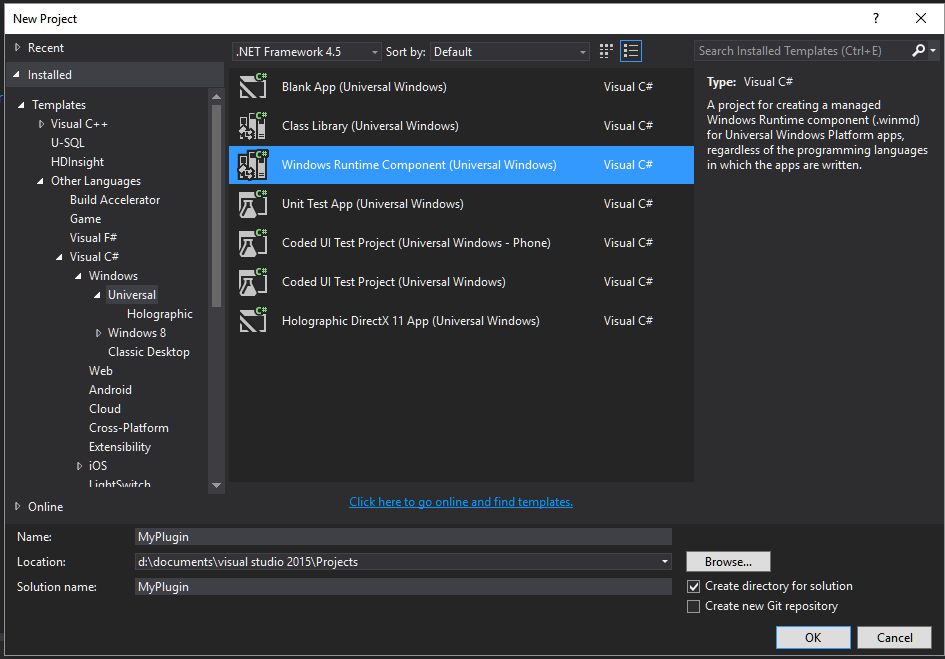
Task: Select the Extensibility category
Action: [x=120, y=447]
